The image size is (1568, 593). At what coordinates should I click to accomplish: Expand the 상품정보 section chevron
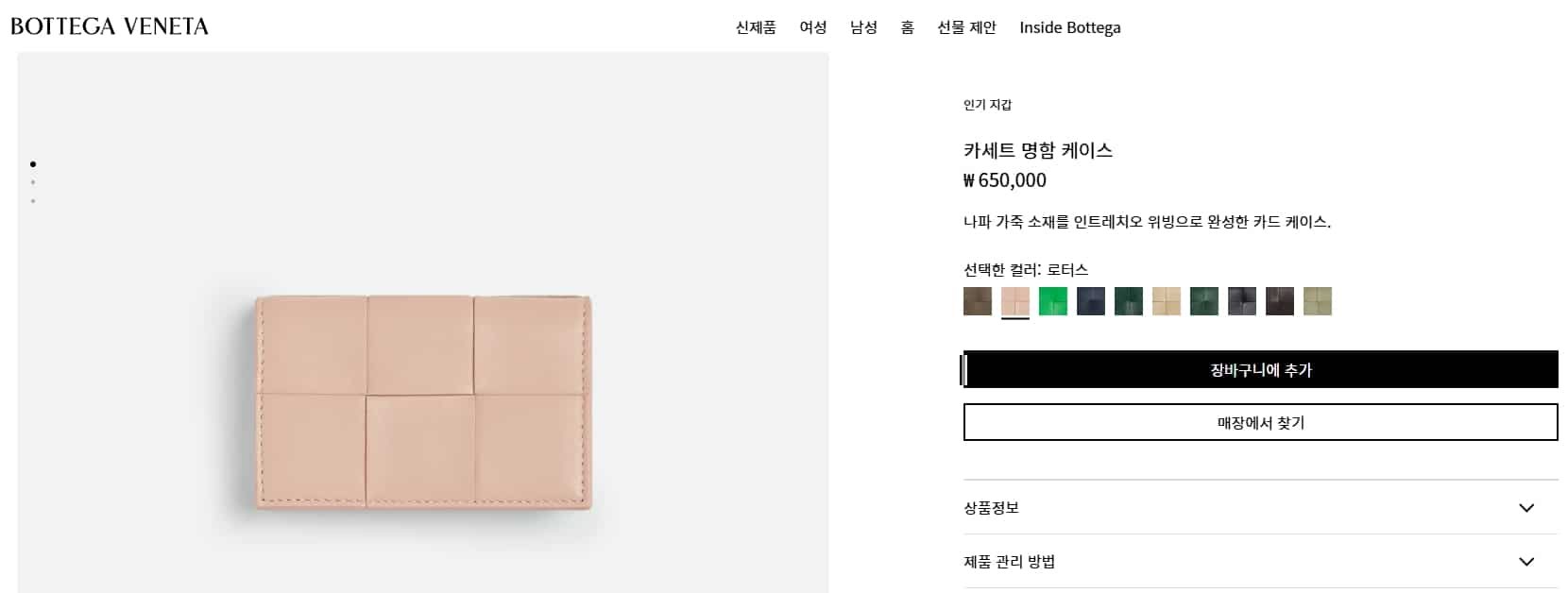[1526, 508]
